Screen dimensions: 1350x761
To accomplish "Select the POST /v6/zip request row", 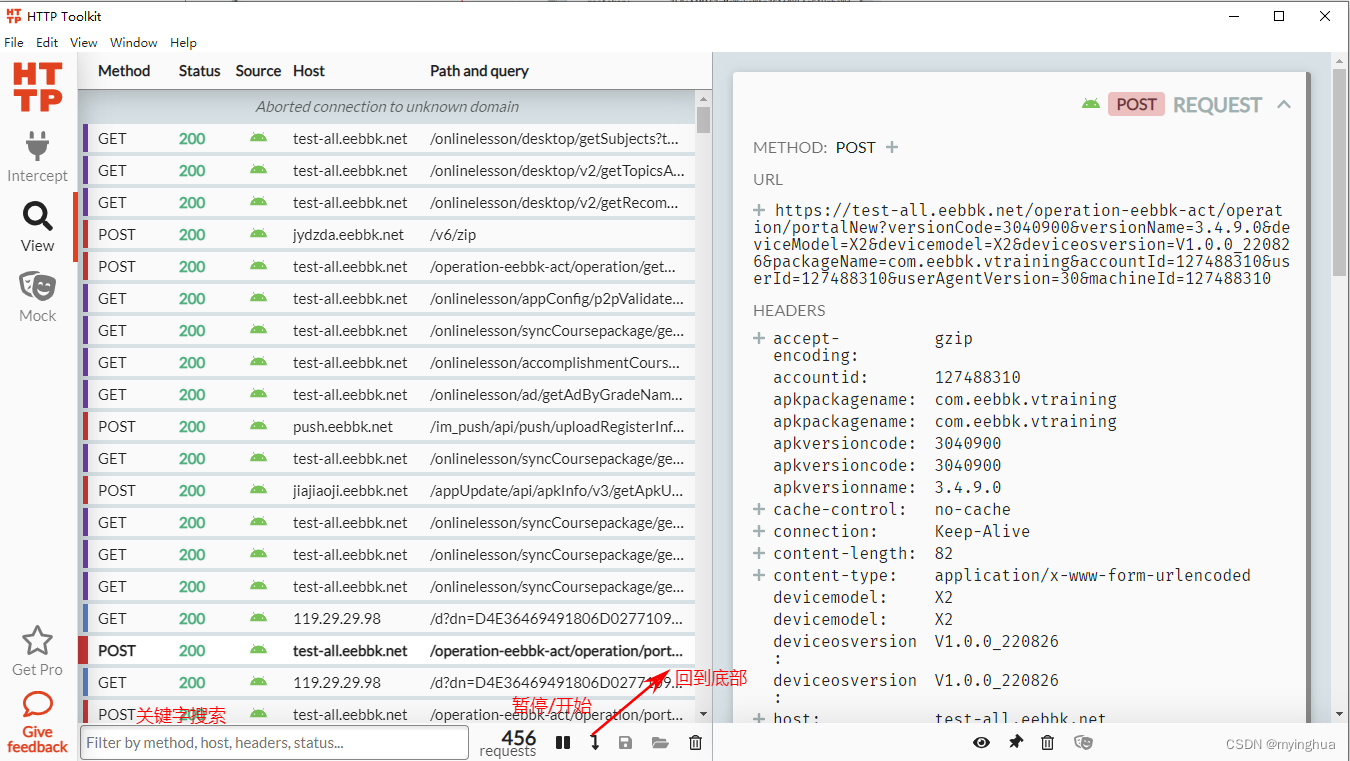I will [x=389, y=234].
